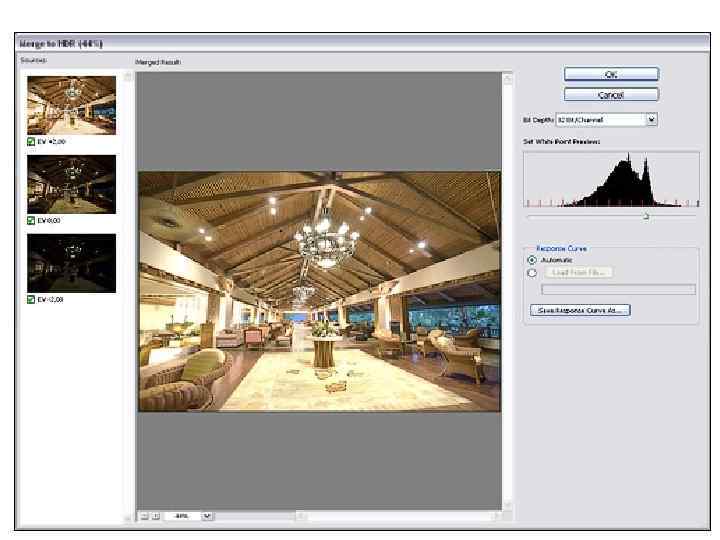This screenshot has width=720, height=540.
Task: Click the white point histogram
Action: tap(611, 180)
